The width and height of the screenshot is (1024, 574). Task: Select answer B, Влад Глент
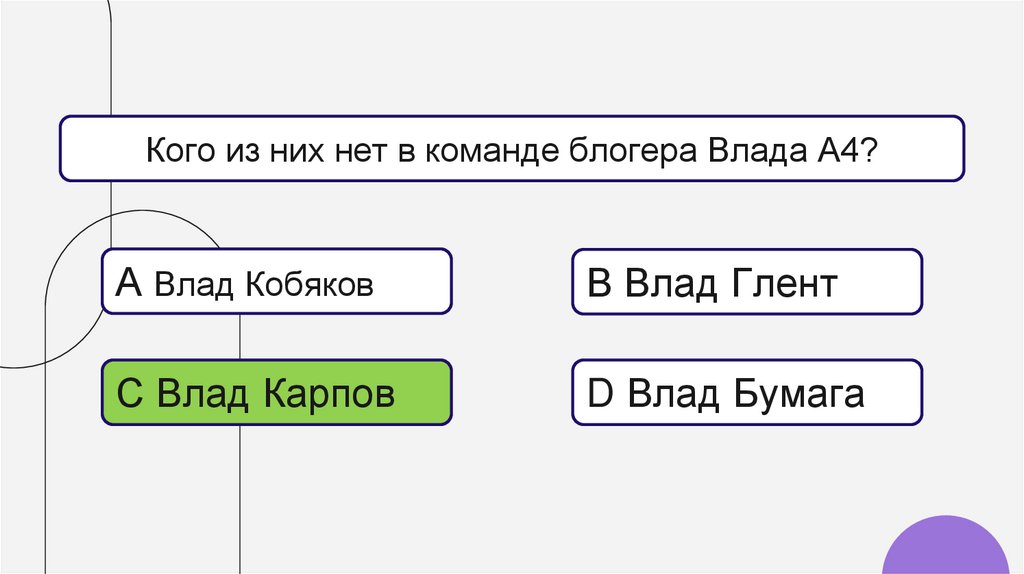(746, 282)
